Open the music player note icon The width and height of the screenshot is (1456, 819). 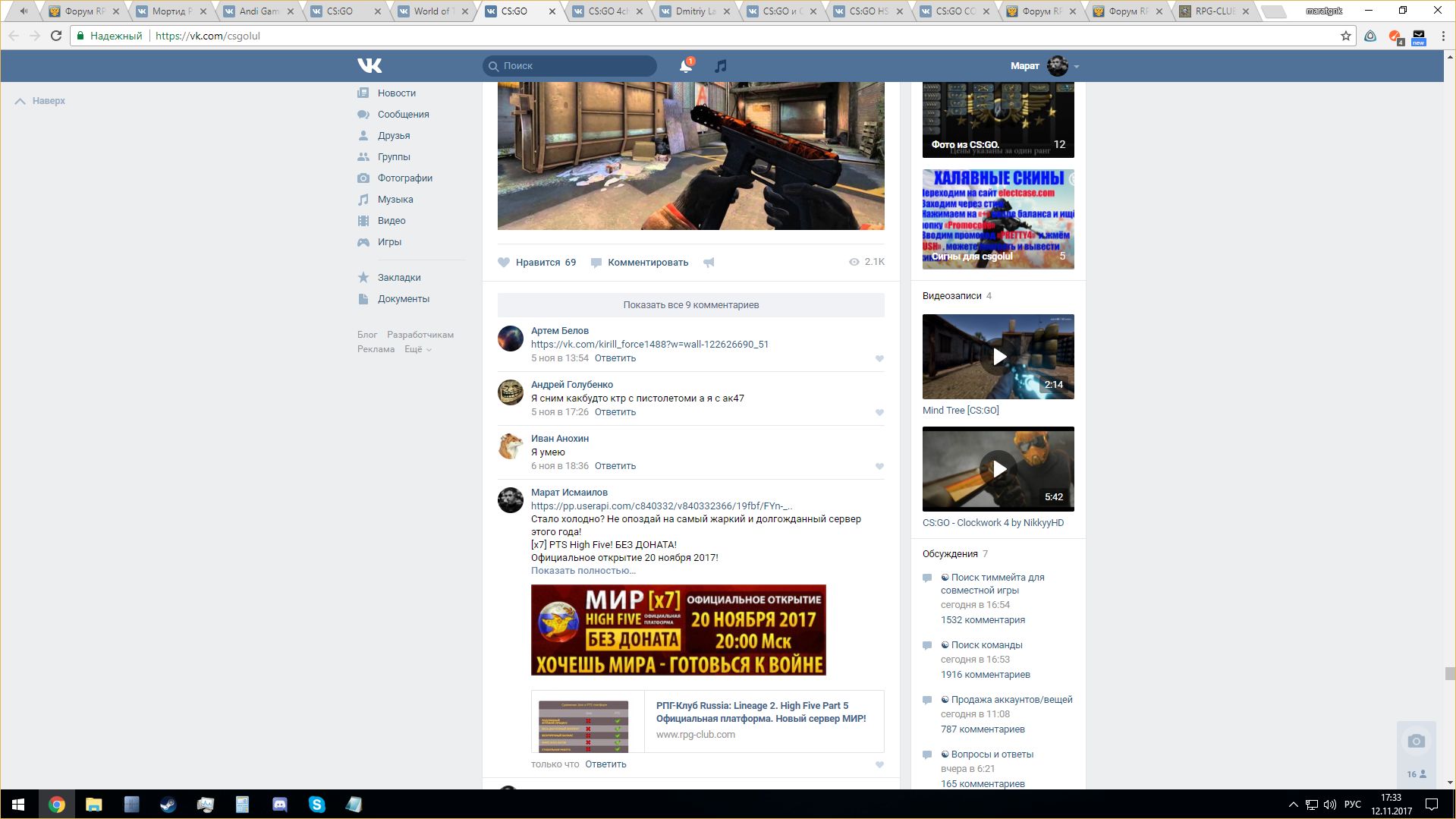721,66
